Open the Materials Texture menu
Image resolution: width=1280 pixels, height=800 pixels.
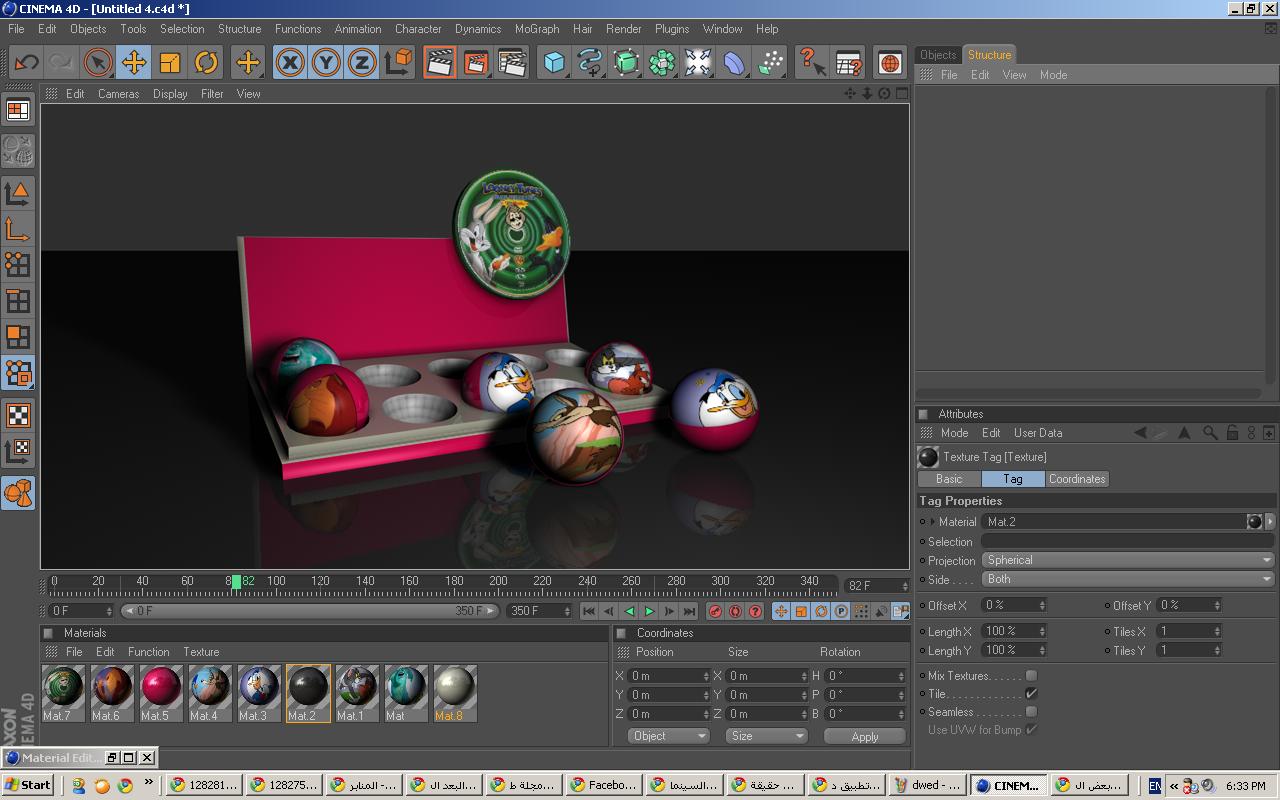[200, 652]
